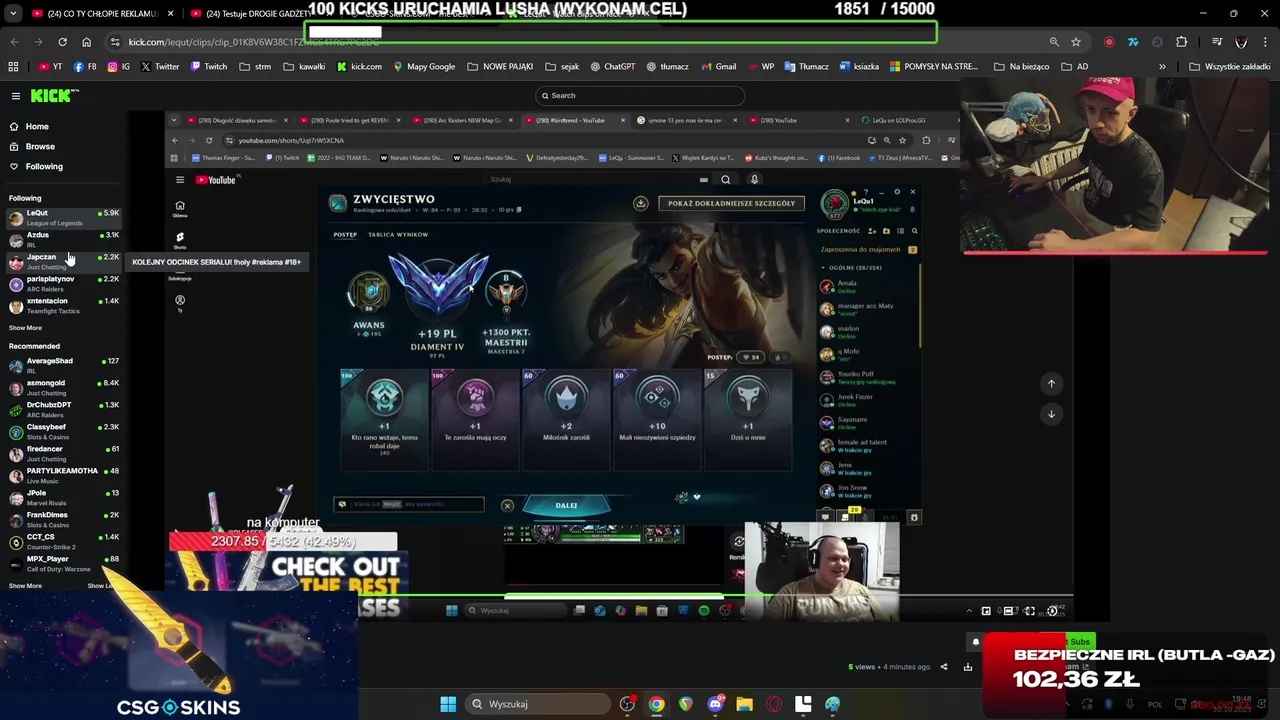Open FrankDimes recommended channel
The width and height of the screenshot is (1280, 720).
pyautogui.click(x=64, y=520)
